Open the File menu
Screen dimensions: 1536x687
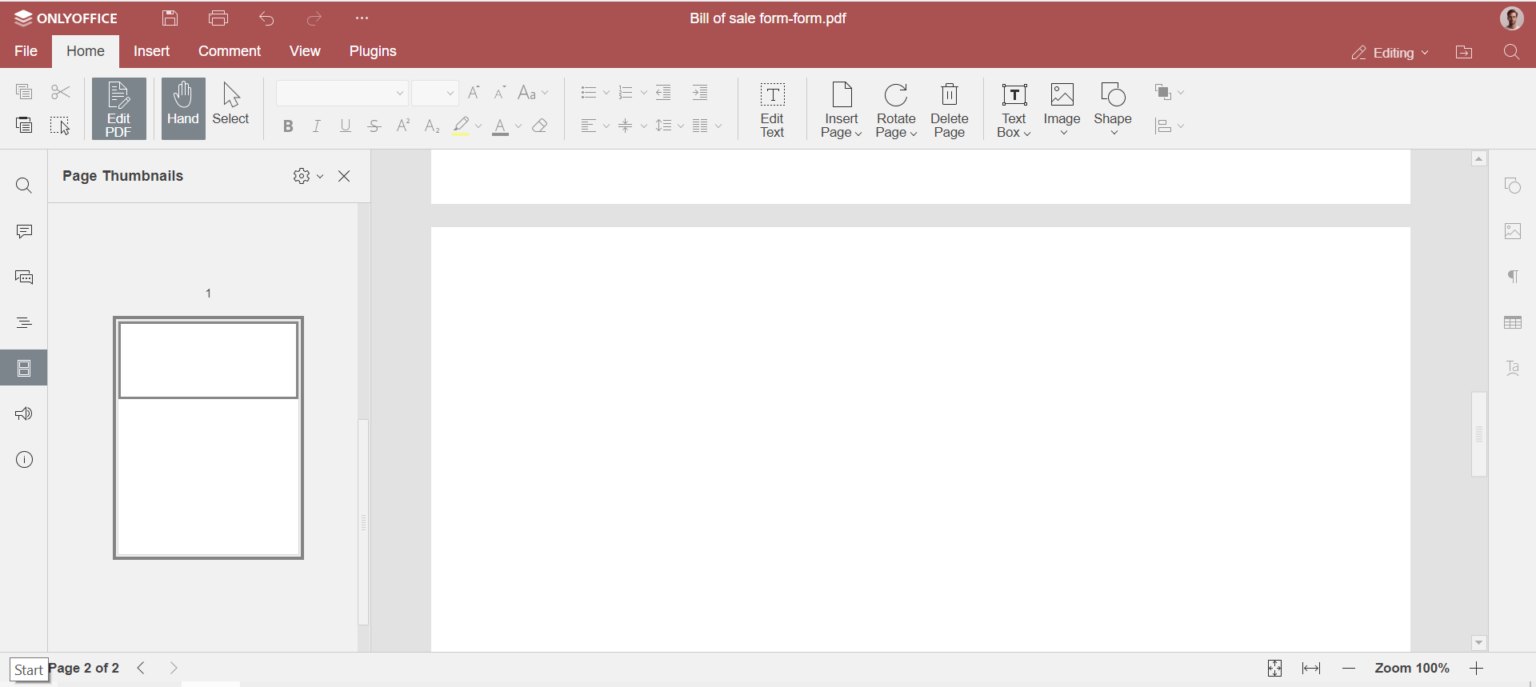pos(26,51)
